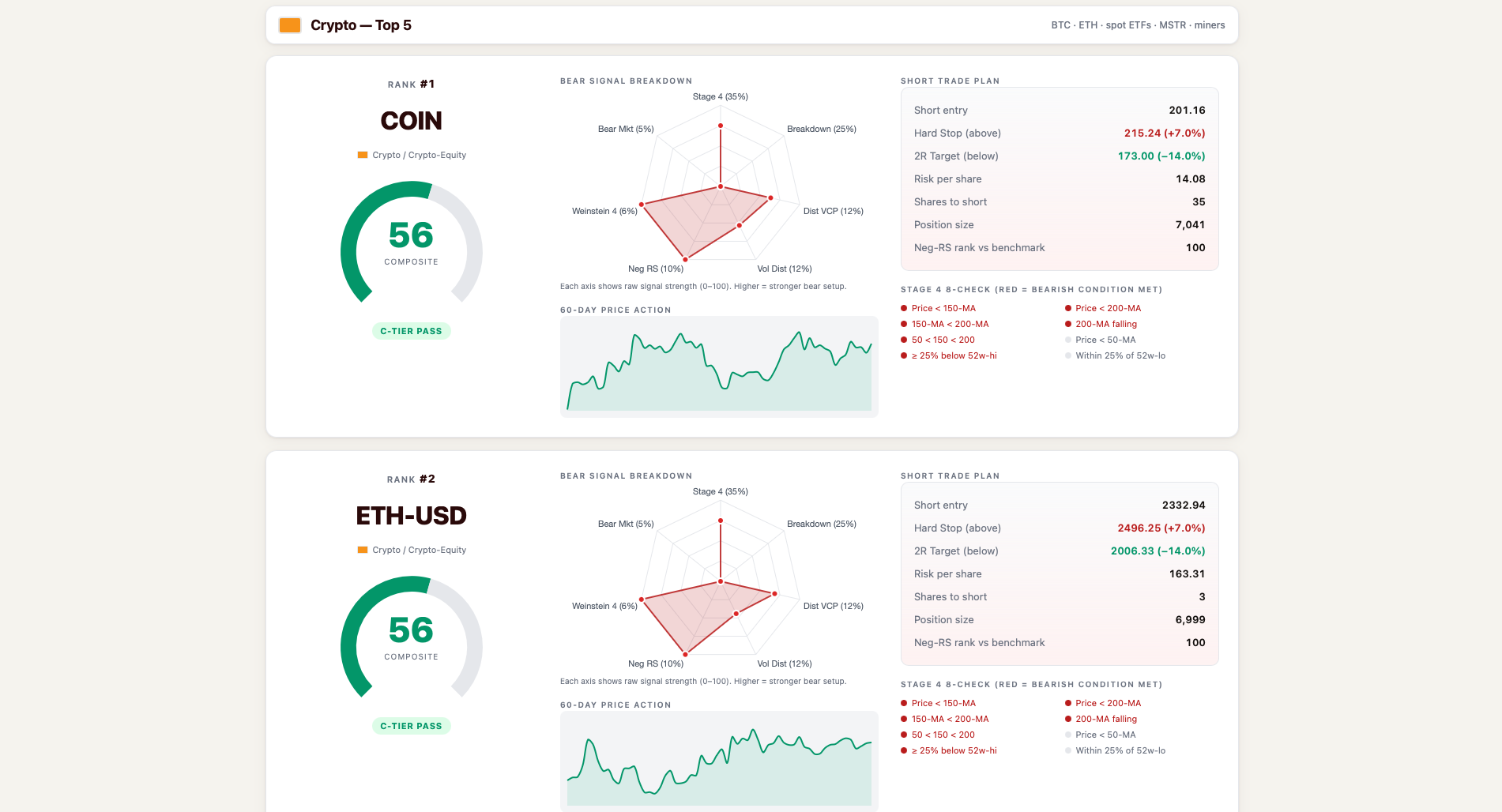Click red dot beside COIN's 50 < 150 < 200
This screenshot has height=812, width=1502.
[x=904, y=340]
